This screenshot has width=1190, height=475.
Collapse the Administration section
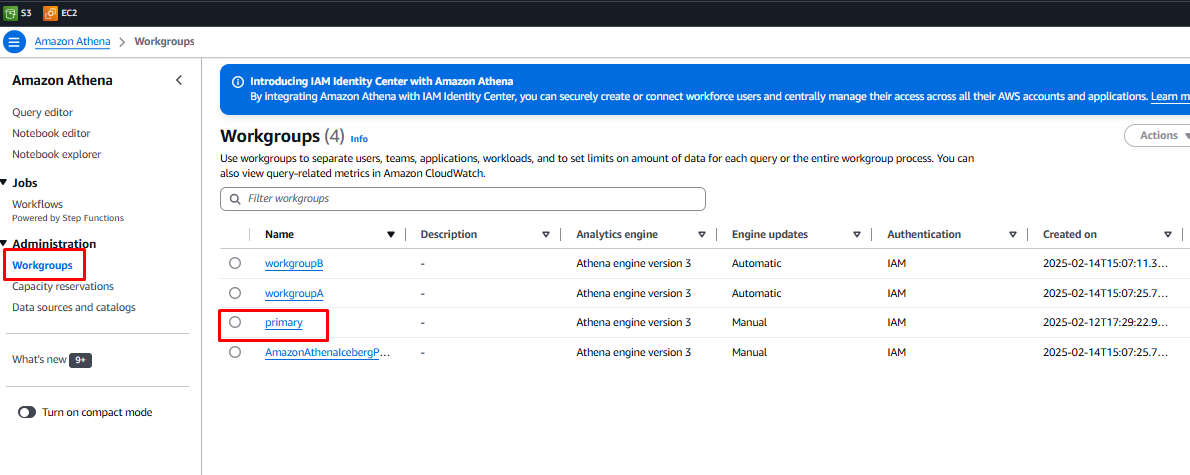pyautogui.click(x=4, y=244)
